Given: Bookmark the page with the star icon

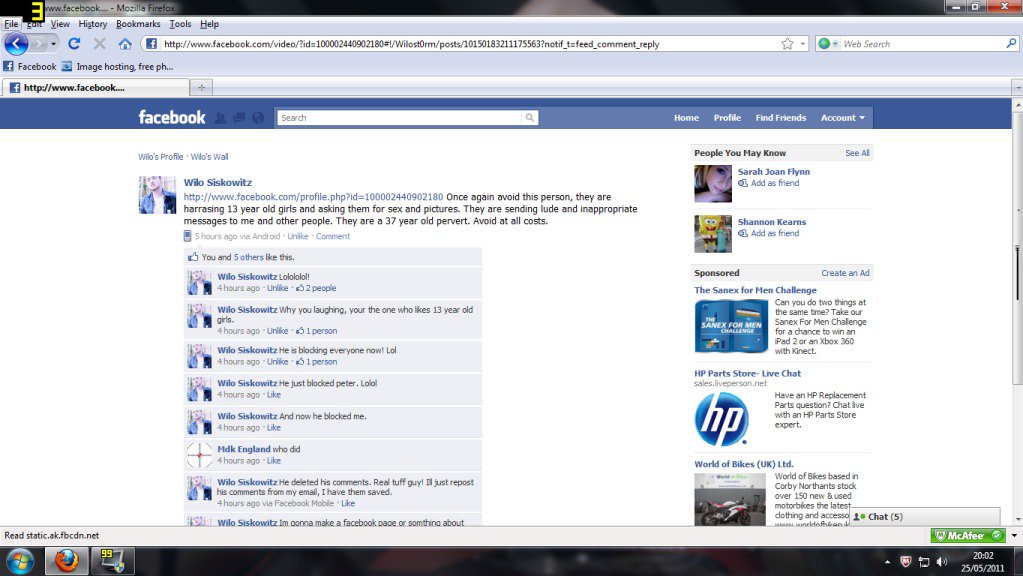Looking at the screenshot, I should [787, 44].
